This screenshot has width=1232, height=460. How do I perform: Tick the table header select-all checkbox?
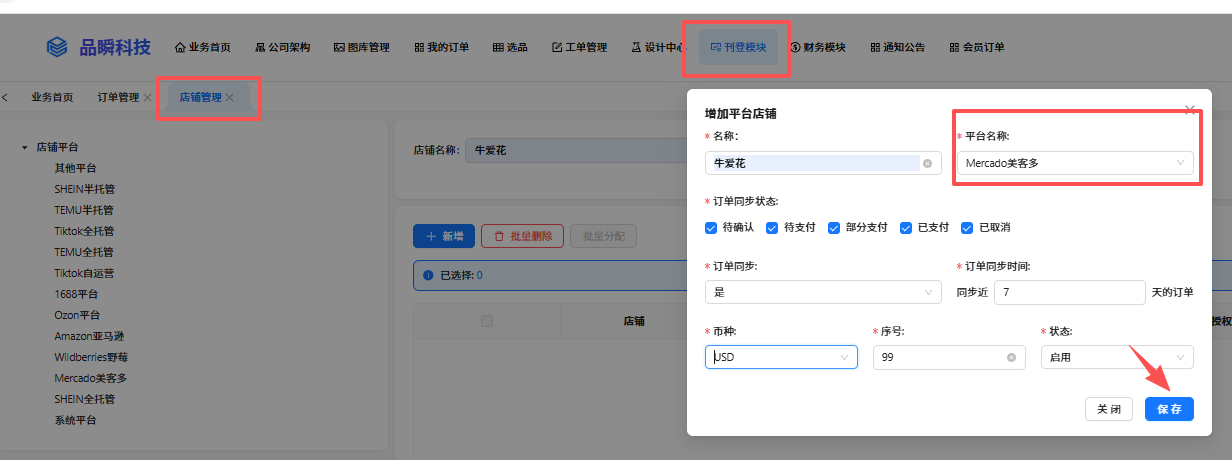click(487, 321)
